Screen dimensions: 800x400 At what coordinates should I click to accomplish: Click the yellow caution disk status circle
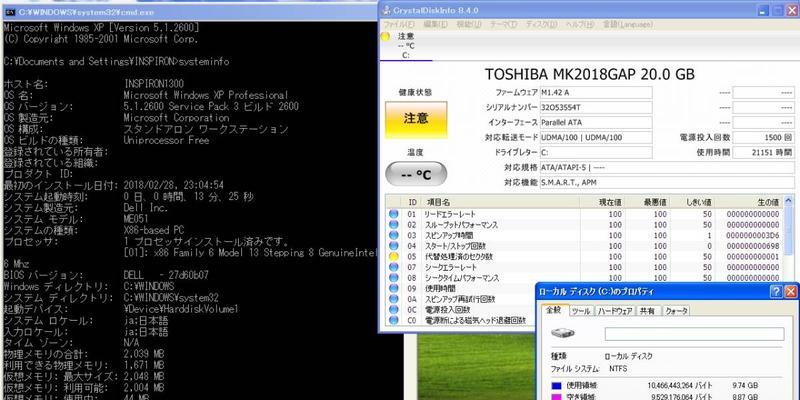pos(385,36)
